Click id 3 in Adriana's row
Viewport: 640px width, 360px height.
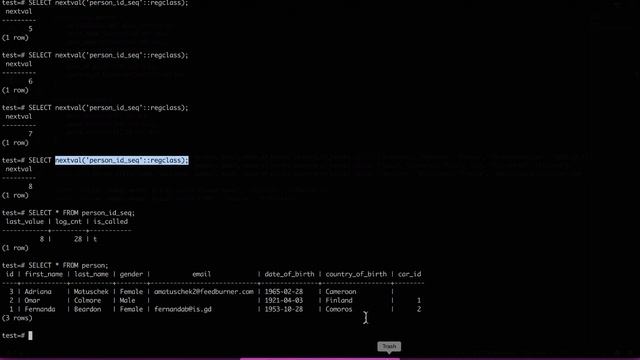pyautogui.click(x=11, y=291)
